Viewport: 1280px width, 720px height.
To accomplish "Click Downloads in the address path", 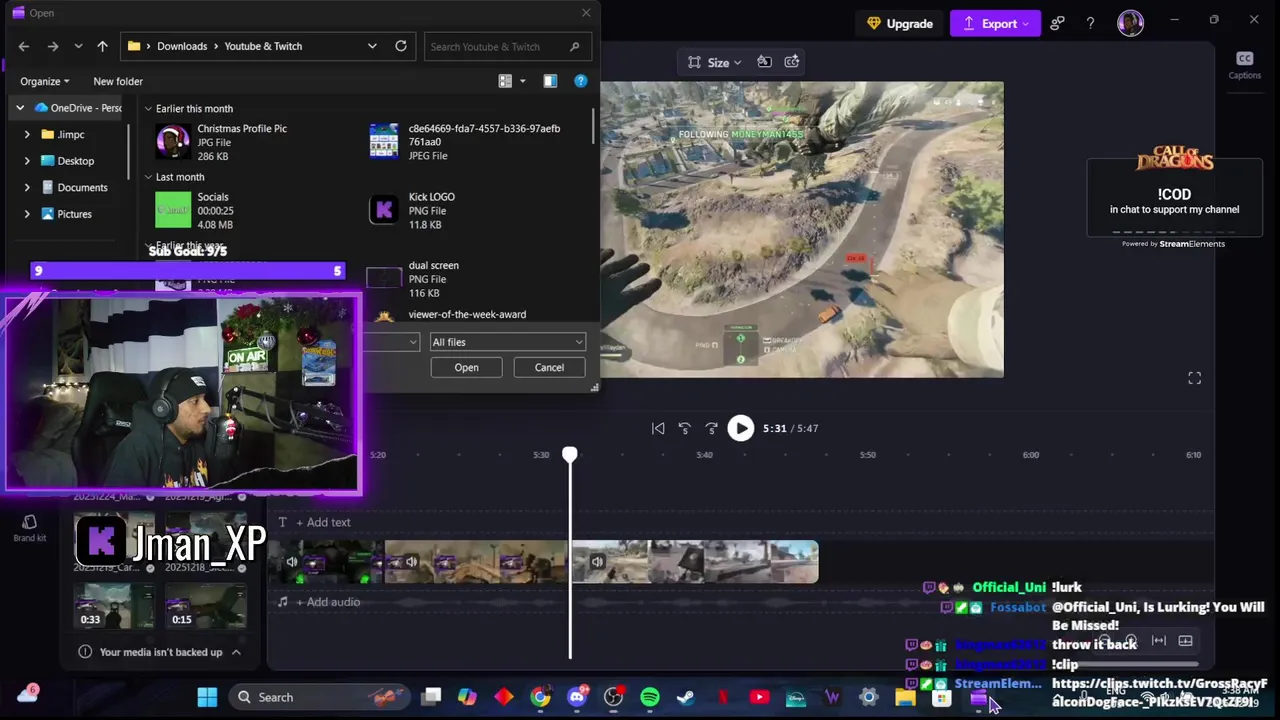I will click(x=182, y=46).
